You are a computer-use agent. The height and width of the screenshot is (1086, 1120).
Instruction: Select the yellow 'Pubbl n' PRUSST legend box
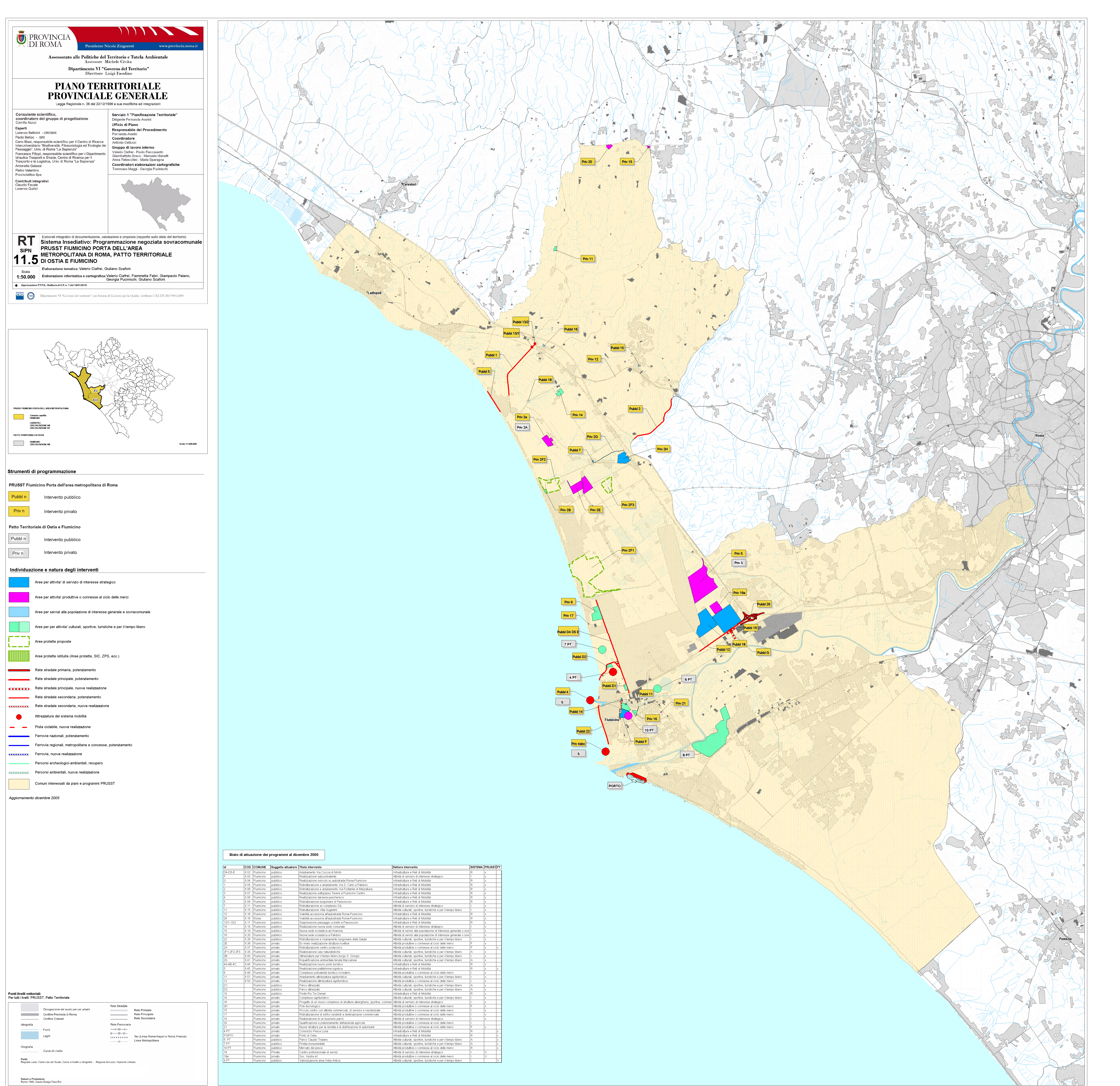coord(19,497)
